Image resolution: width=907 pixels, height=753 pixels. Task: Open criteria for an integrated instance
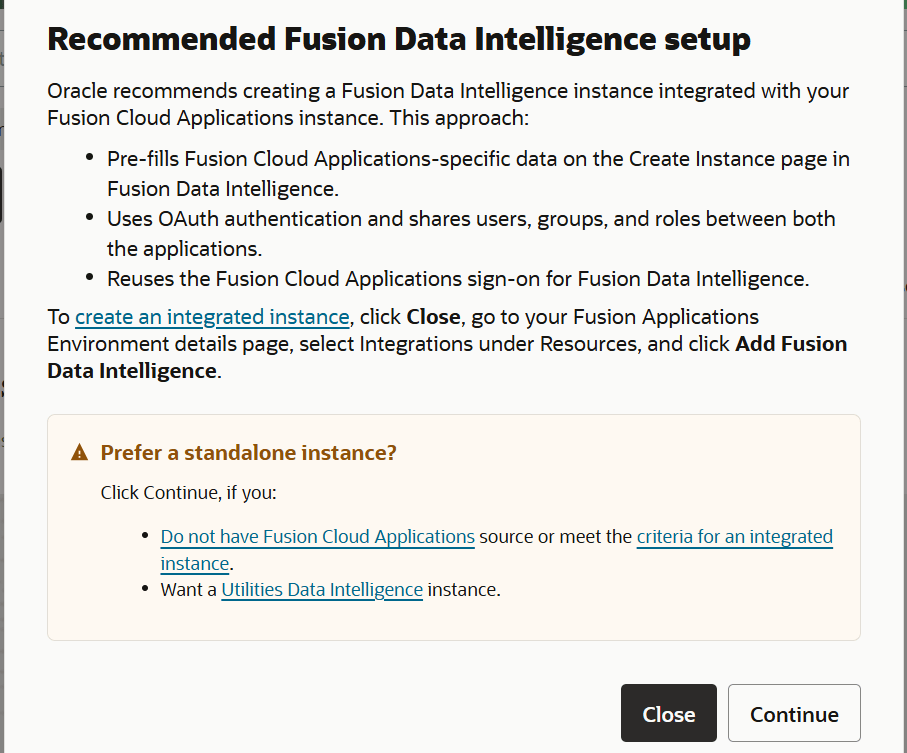(x=735, y=536)
